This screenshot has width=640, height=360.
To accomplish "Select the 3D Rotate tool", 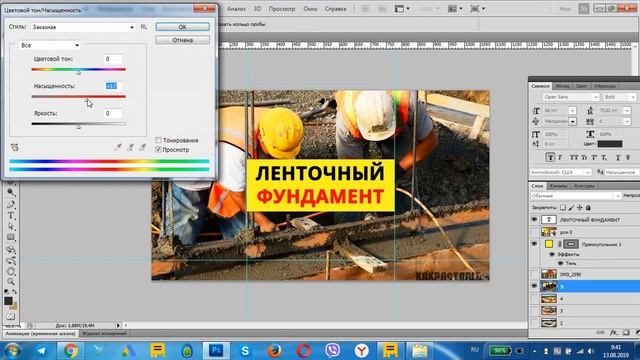I will (x=11, y=249).
